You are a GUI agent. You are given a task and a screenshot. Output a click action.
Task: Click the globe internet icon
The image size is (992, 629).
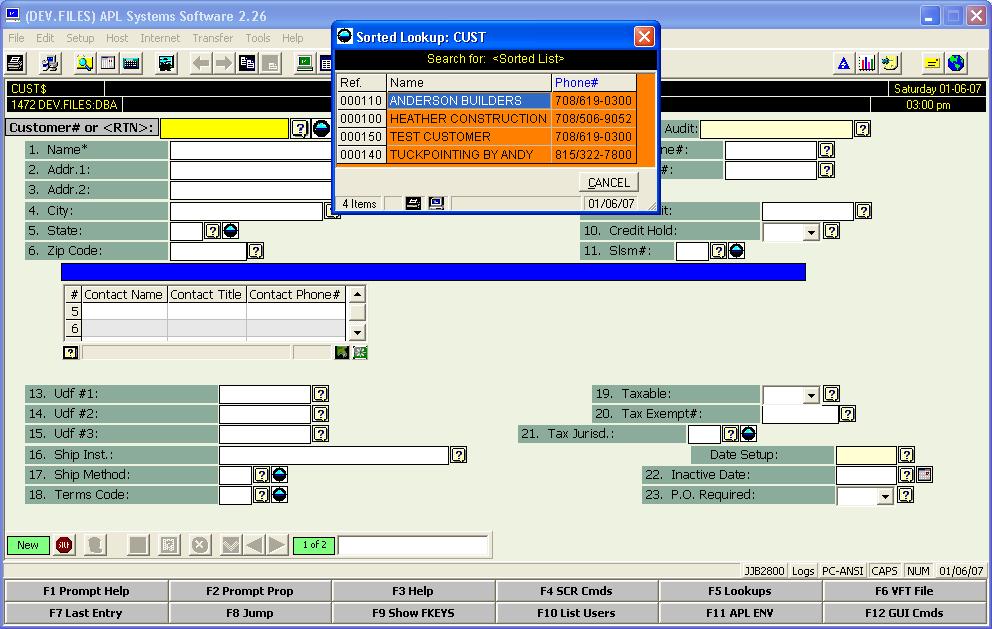(956, 63)
